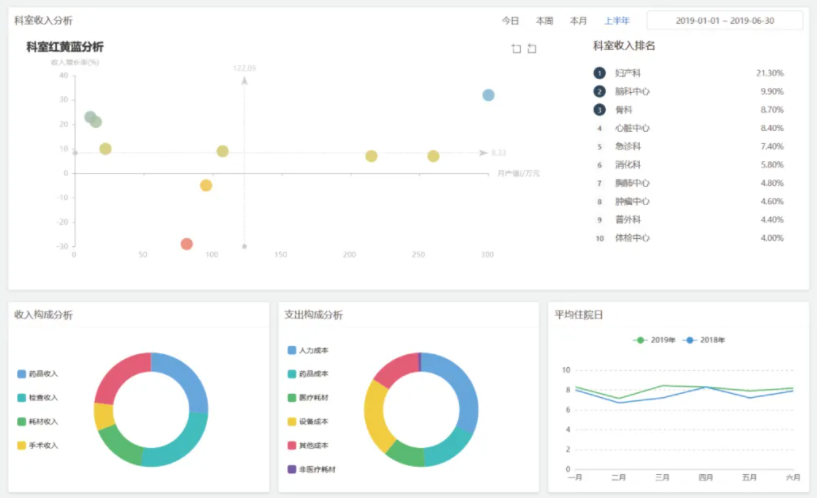
Task: Toggle 药品收入 legend in the income composition chart
Action: [38, 374]
